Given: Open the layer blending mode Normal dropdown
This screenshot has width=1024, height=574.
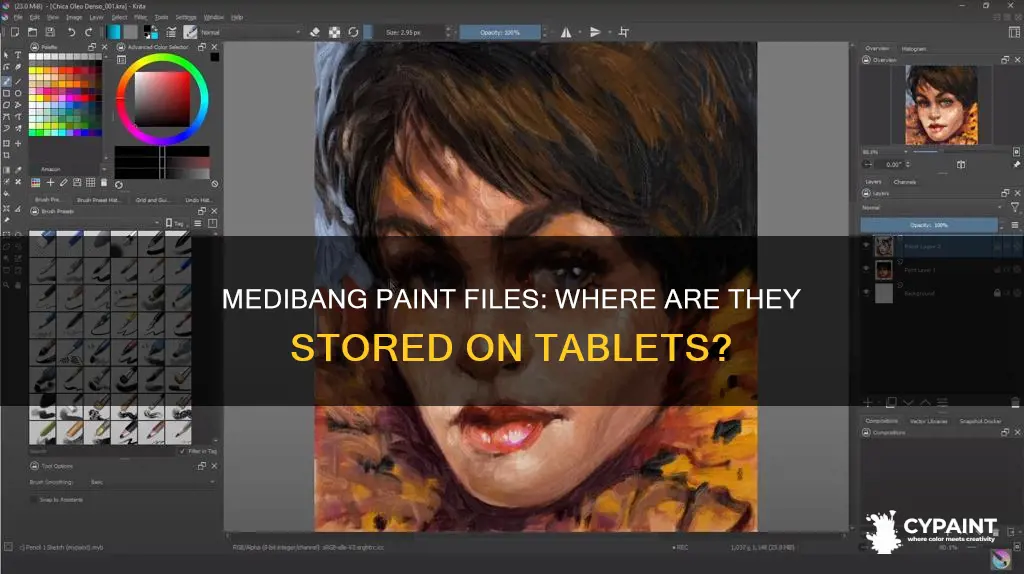Looking at the screenshot, I should (x=932, y=208).
